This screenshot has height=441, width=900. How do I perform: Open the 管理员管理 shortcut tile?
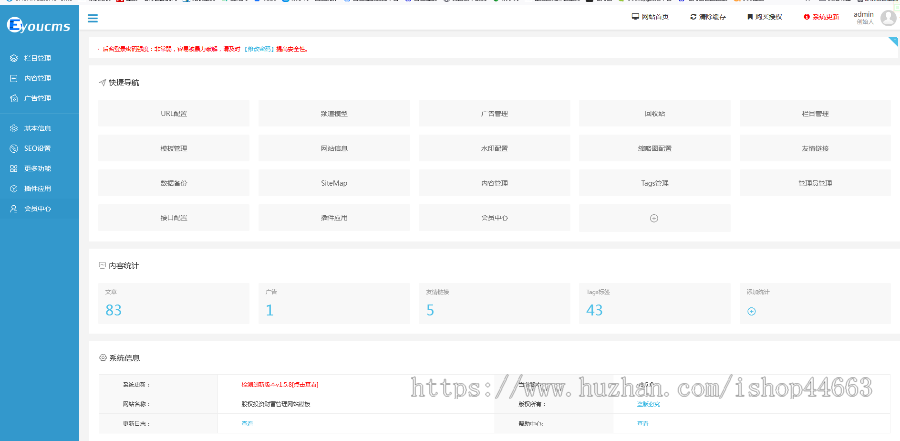pyautogui.click(x=815, y=183)
